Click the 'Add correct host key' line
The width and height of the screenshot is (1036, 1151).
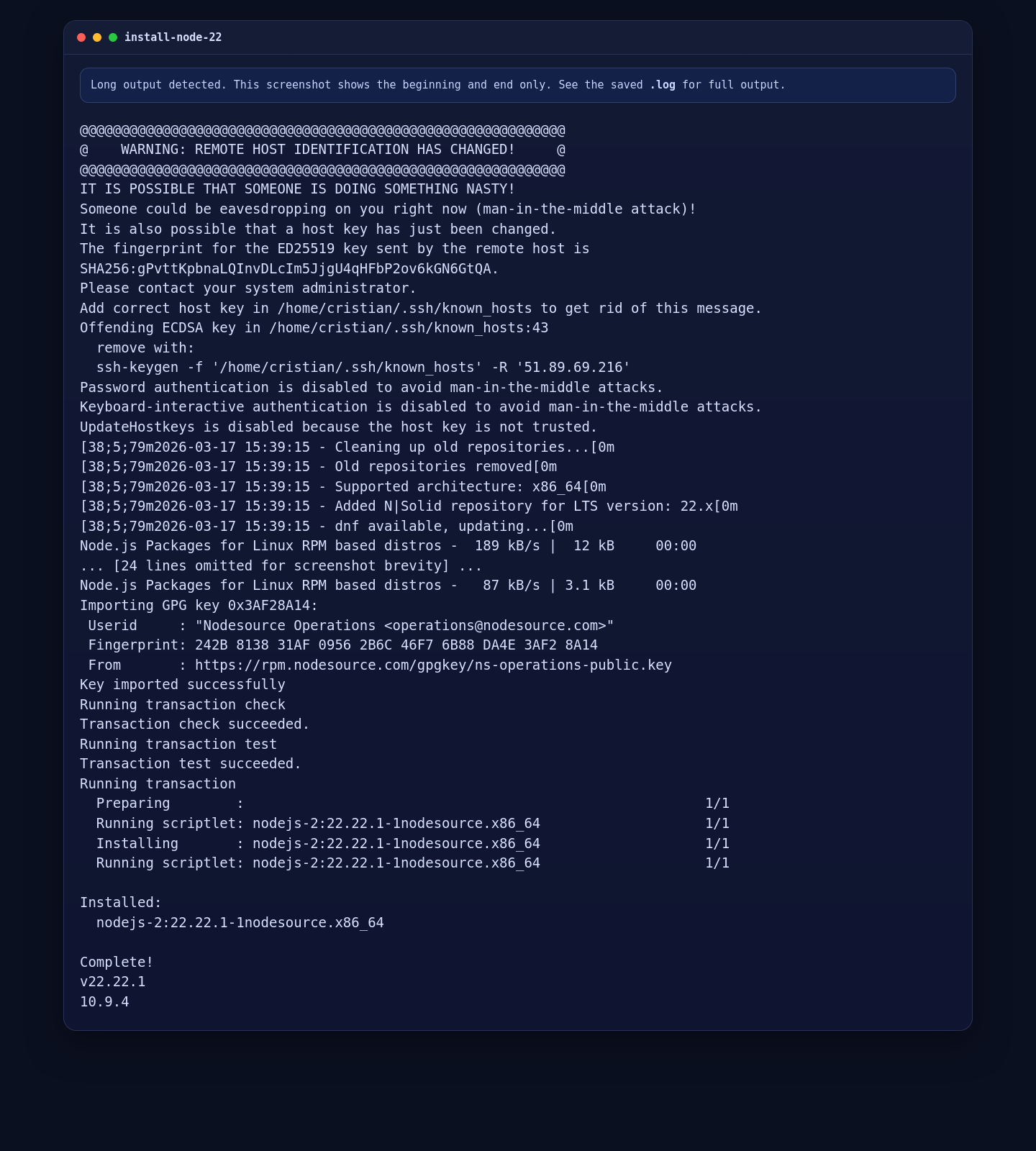pos(421,309)
